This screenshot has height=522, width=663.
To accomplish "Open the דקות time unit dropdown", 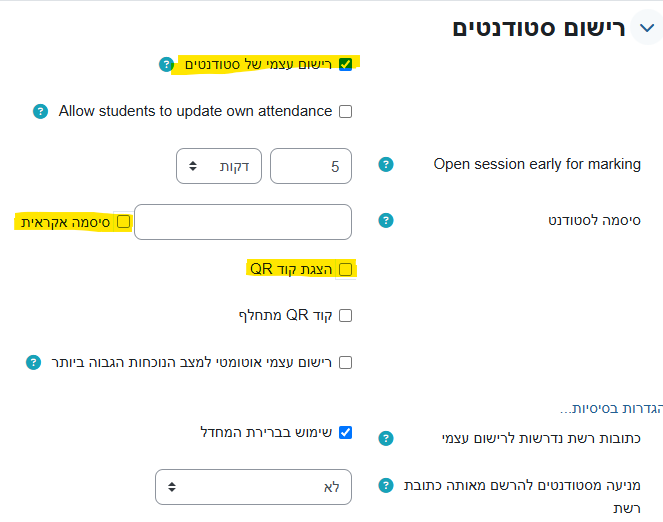I will click(x=218, y=166).
